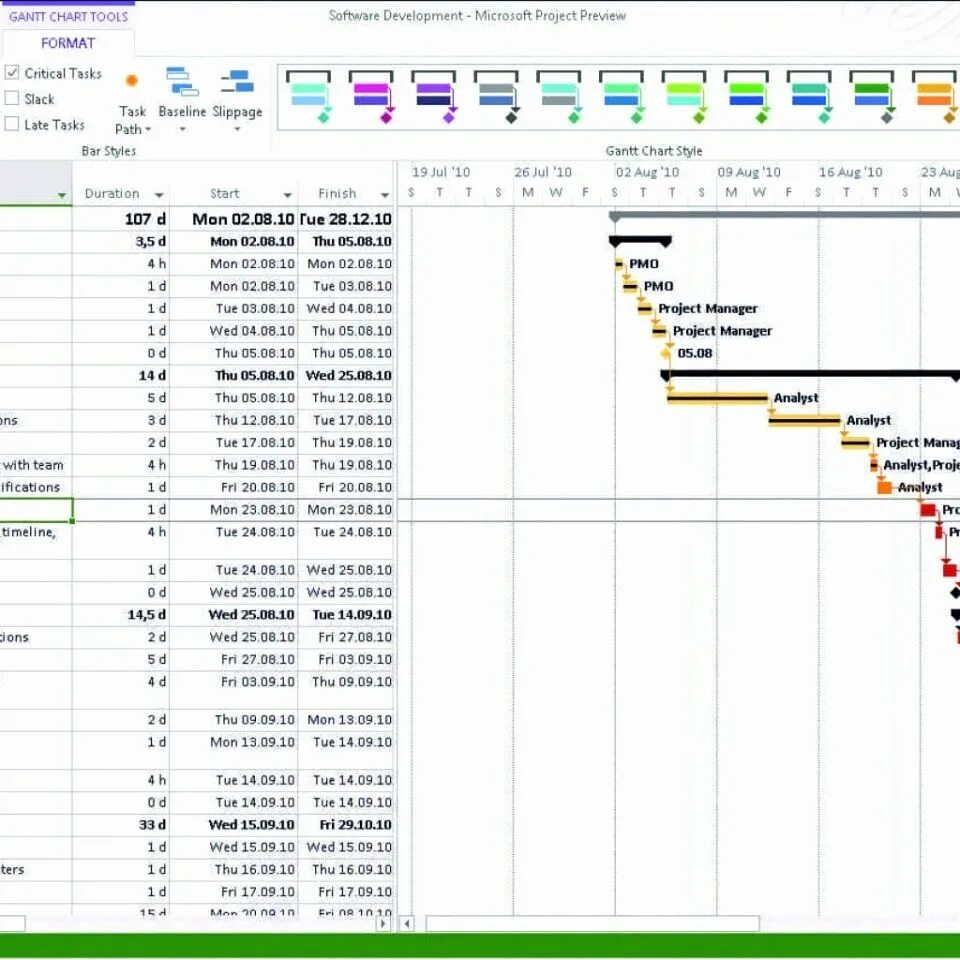This screenshot has width=960, height=960.
Task: Select the 3,5 d summary duration cell
Action: [x=121, y=241]
